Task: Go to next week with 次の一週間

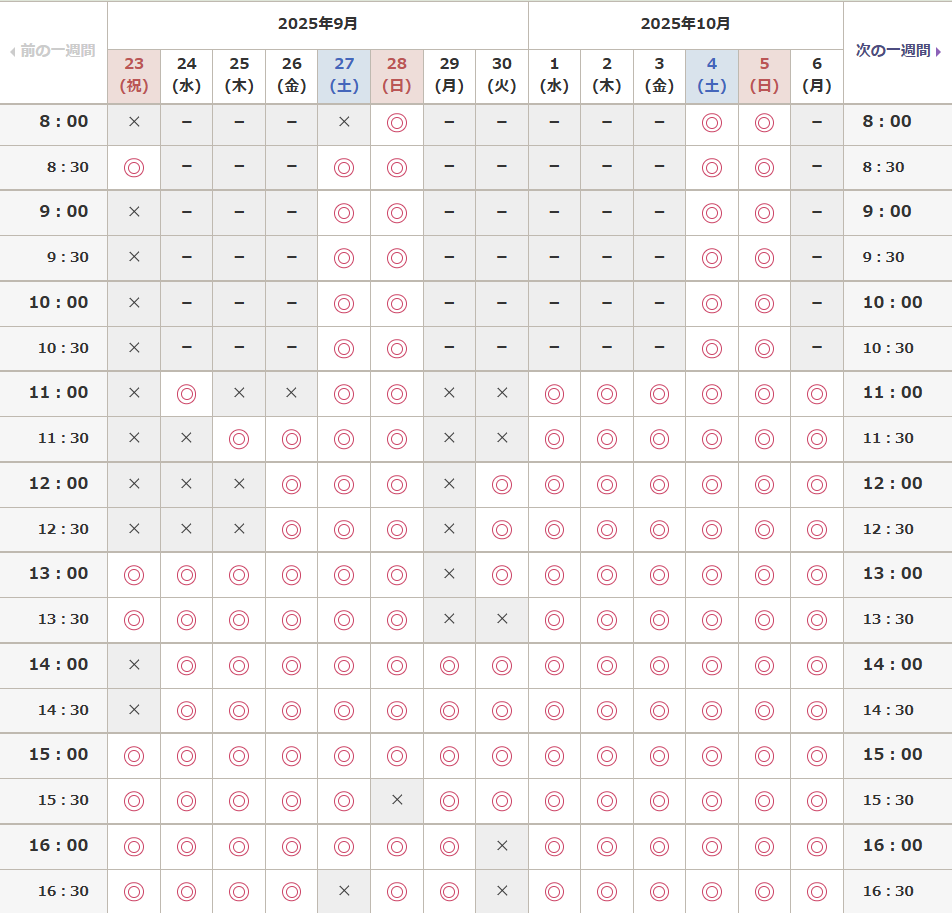Action: click(898, 50)
